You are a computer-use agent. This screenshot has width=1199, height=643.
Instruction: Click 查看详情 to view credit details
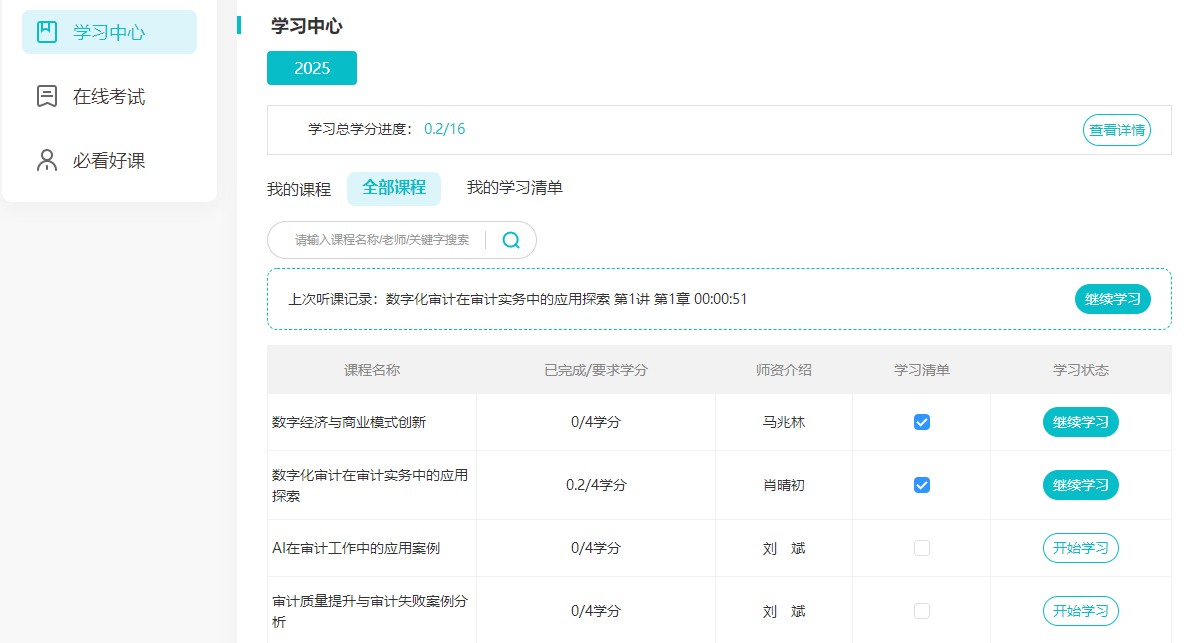[x=1115, y=130]
